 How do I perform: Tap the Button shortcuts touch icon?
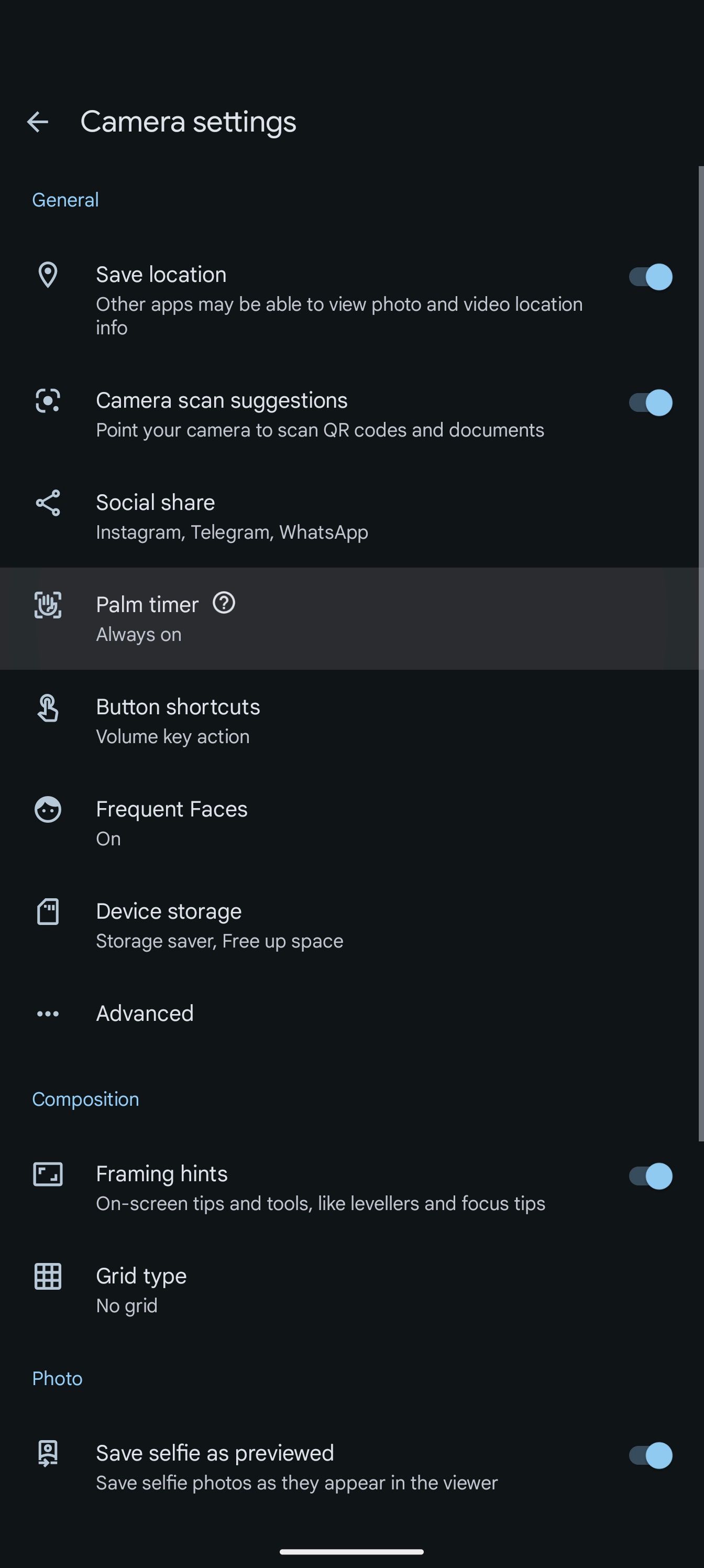coord(48,708)
